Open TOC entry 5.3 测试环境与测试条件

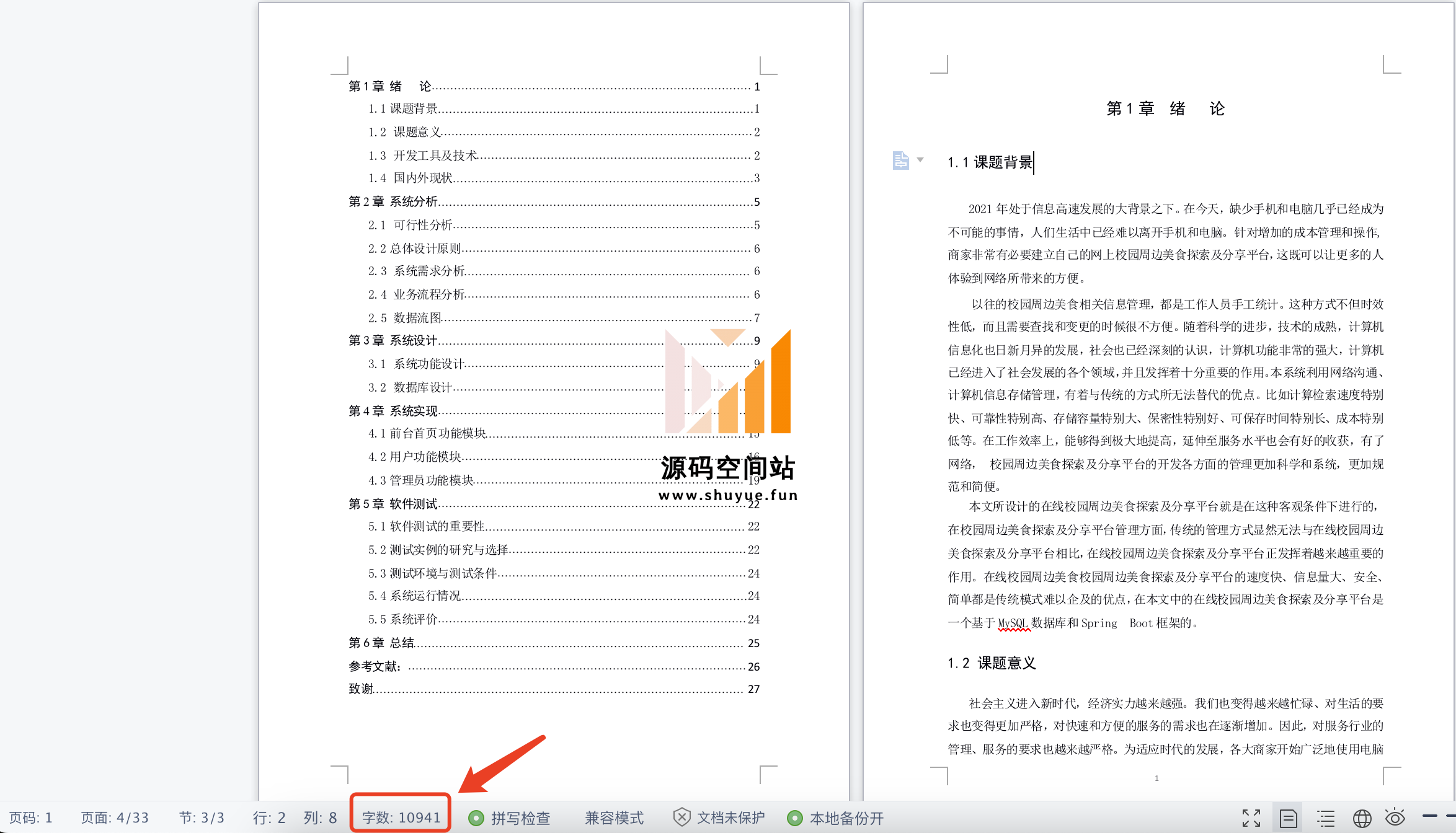[x=564, y=573]
